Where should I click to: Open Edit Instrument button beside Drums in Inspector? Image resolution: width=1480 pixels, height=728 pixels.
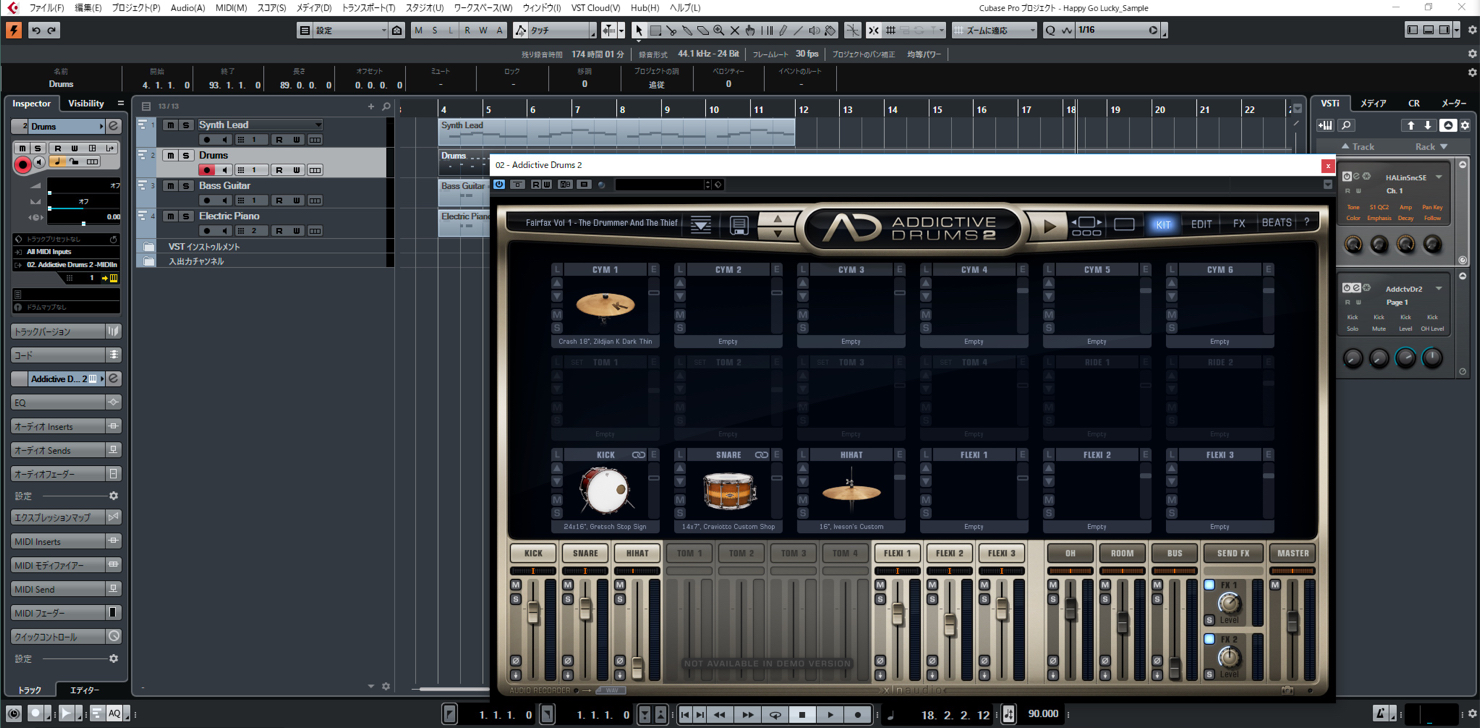point(114,127)
